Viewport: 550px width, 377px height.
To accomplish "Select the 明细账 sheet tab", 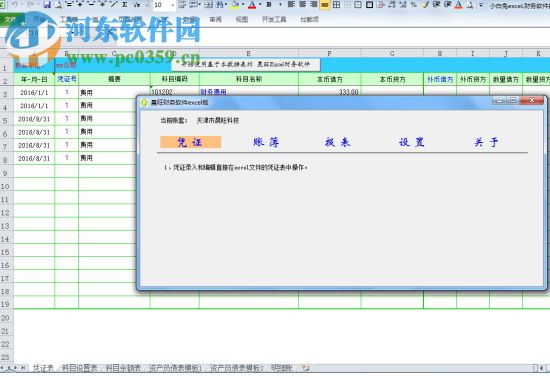I will [282, 368].
